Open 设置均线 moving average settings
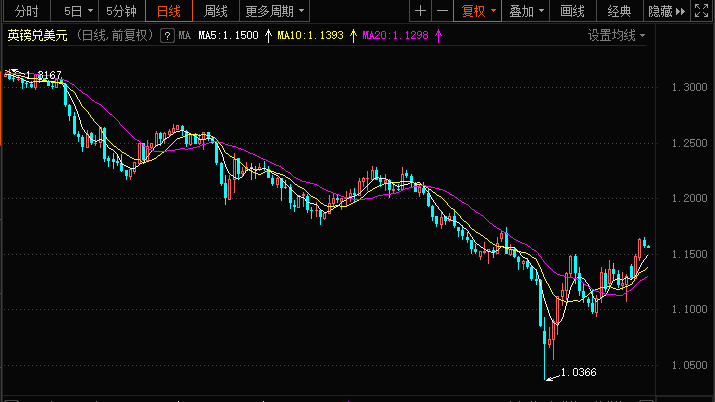The width and height of the screenshot is (715, 402). (x=616, y=36)
